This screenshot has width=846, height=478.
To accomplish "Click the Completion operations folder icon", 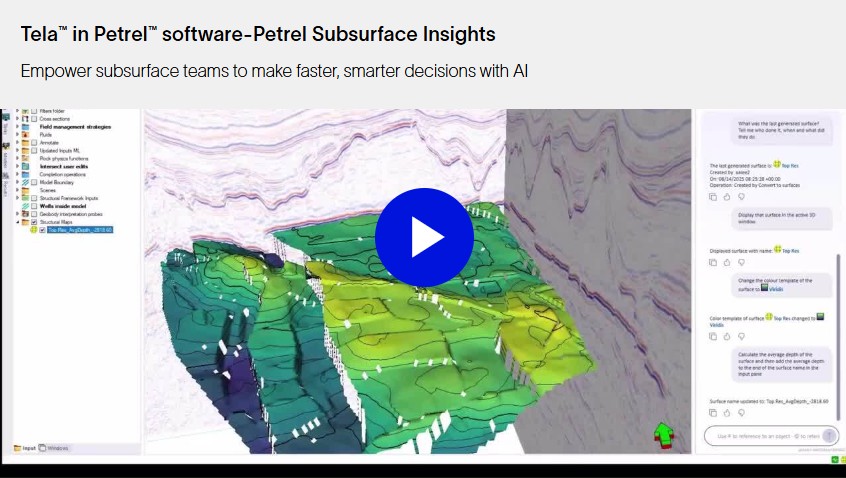I will (25, 174).
